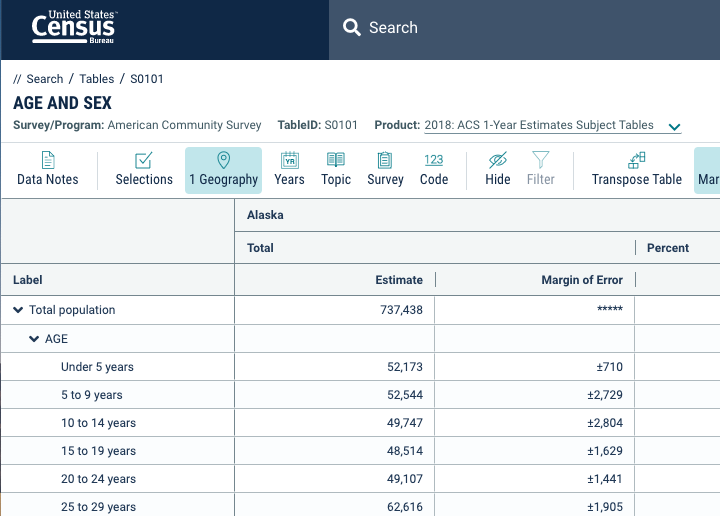Open the Data Notes panel
The image size is (720, 516).
pyautogui.click(x=47, y=169)
